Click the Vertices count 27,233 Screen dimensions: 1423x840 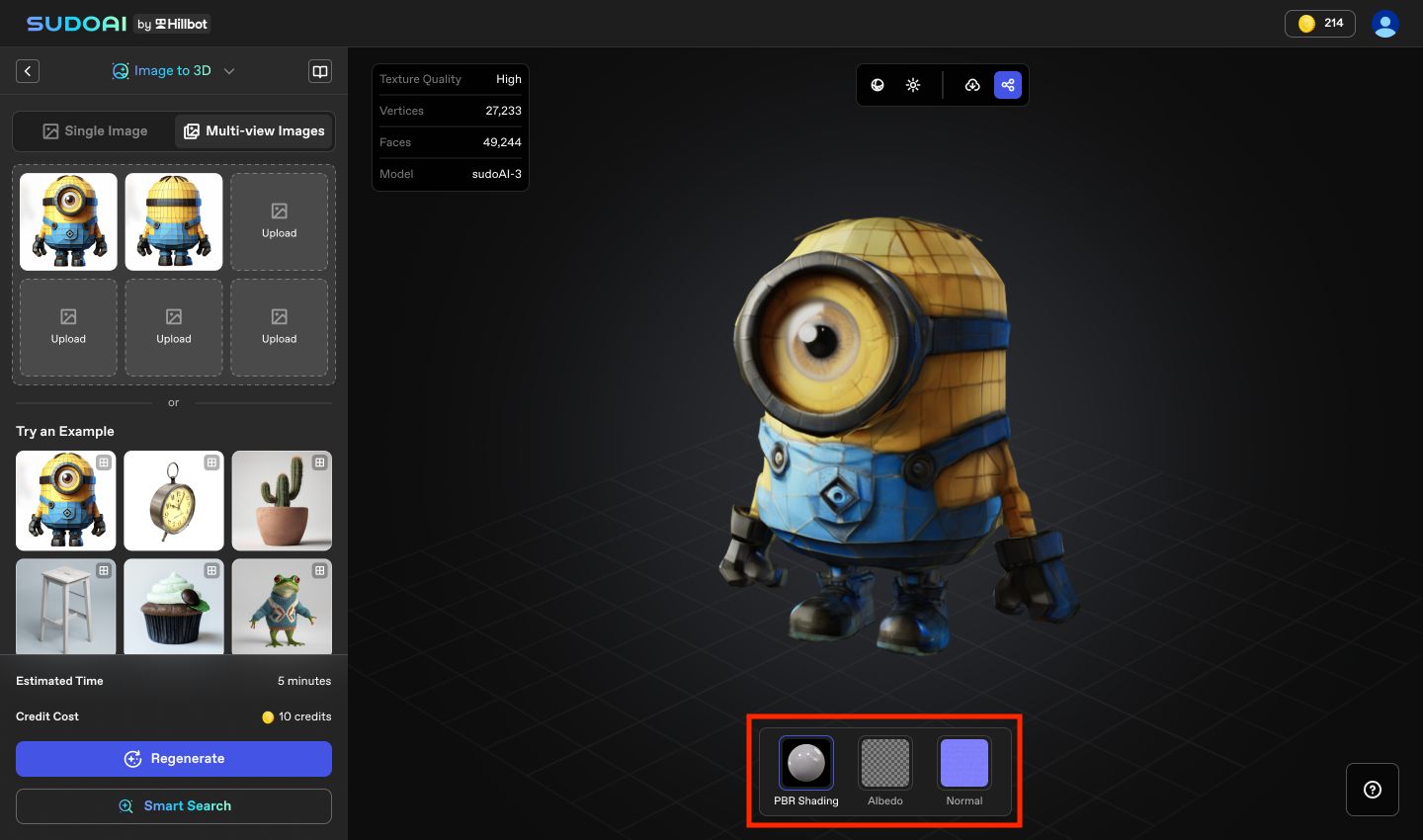click(503, 111)
